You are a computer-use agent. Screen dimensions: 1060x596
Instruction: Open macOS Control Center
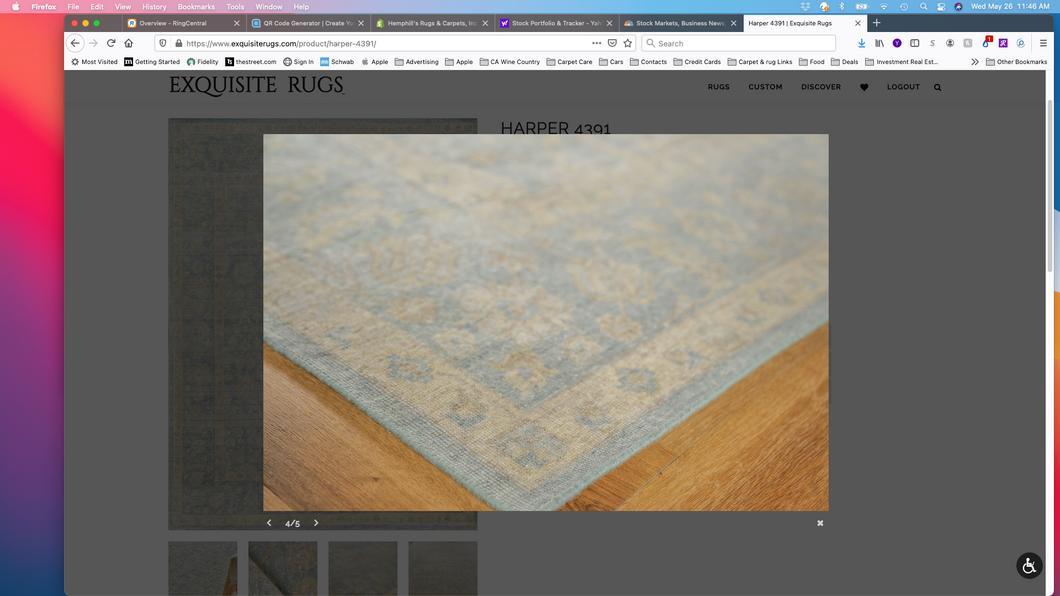(941, 7)
